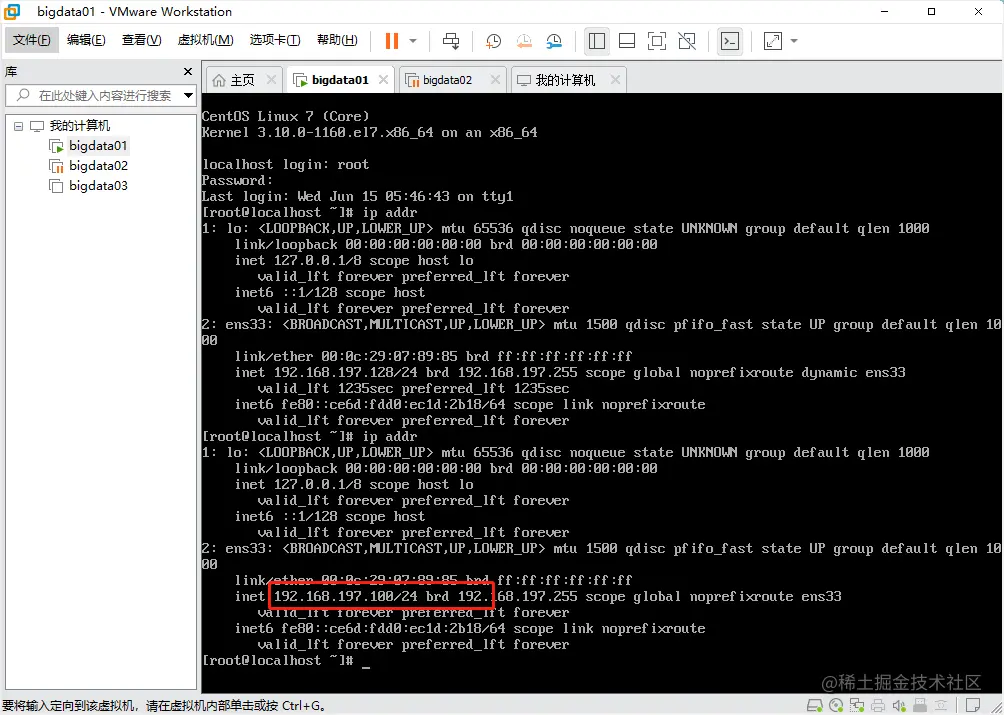Open the 文件(F) menu
The height and width of the screenshot is (715, 1004).
pos(31,40)
